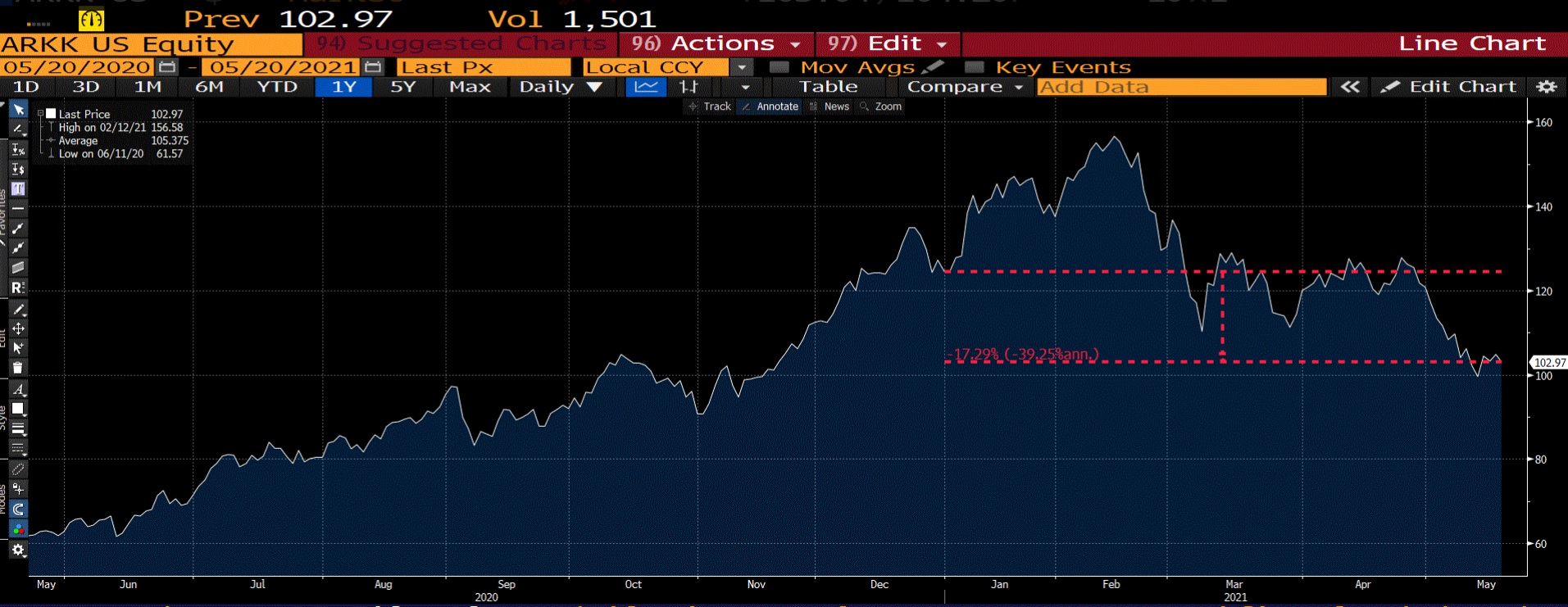Click the pencil icon beside Mov Avgs

(x=933, y=67)
